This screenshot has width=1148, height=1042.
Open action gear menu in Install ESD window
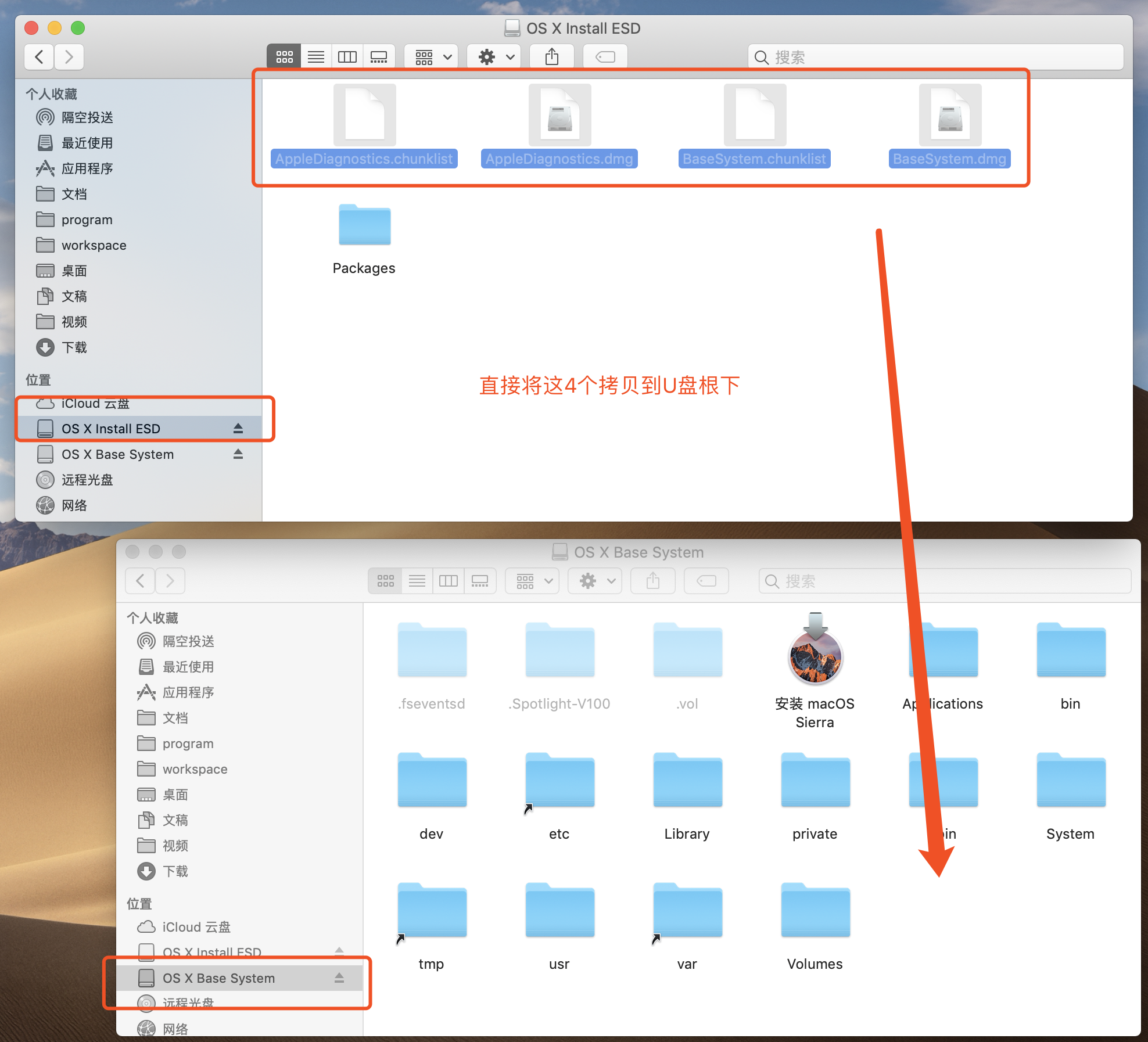tap(495, 57)
